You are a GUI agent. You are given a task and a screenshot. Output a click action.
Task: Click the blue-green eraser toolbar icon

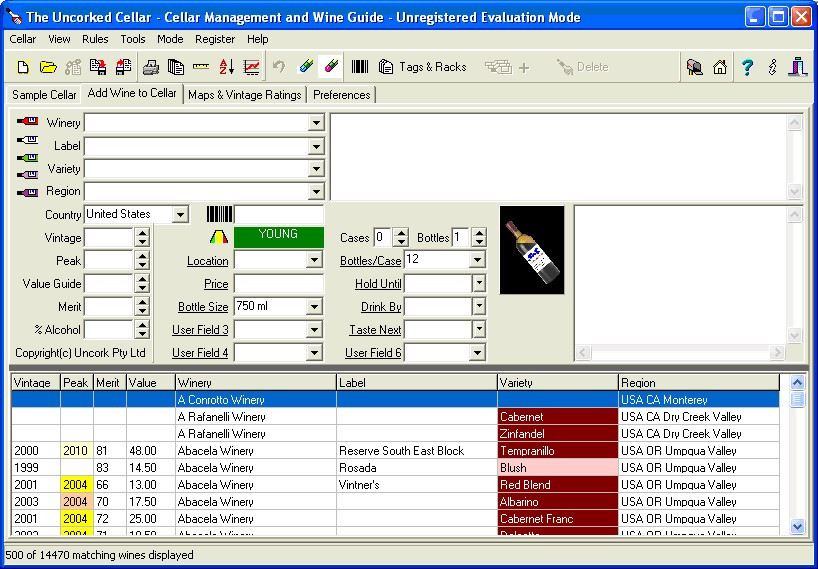pos(306,66)
